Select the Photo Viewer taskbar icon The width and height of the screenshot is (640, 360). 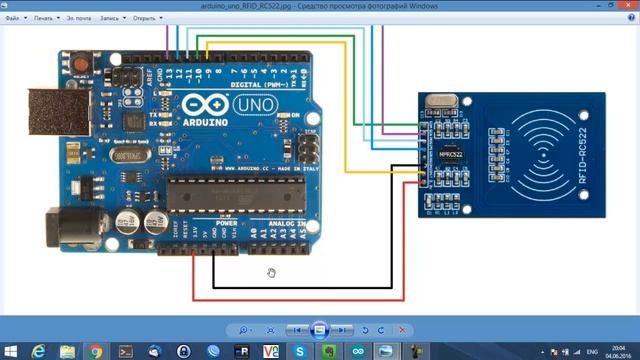click(x=386, y=351)
